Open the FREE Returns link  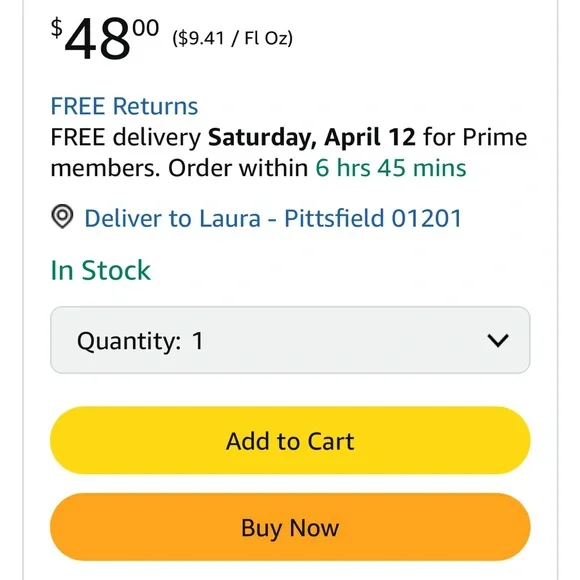pyautogui.click(x=124, y=107)
